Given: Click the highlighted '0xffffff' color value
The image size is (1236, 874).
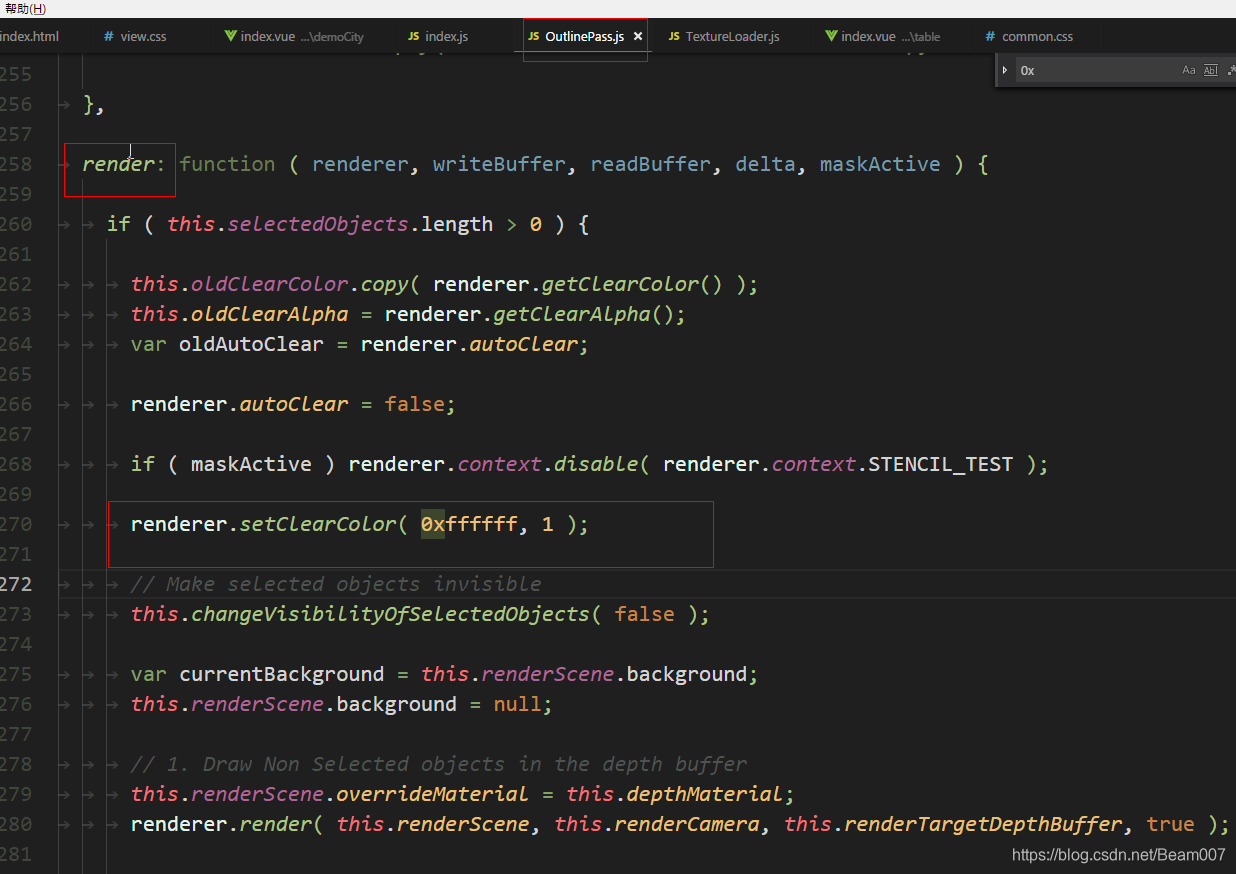Looking at the screenshot, I should (x=469, y=524).
